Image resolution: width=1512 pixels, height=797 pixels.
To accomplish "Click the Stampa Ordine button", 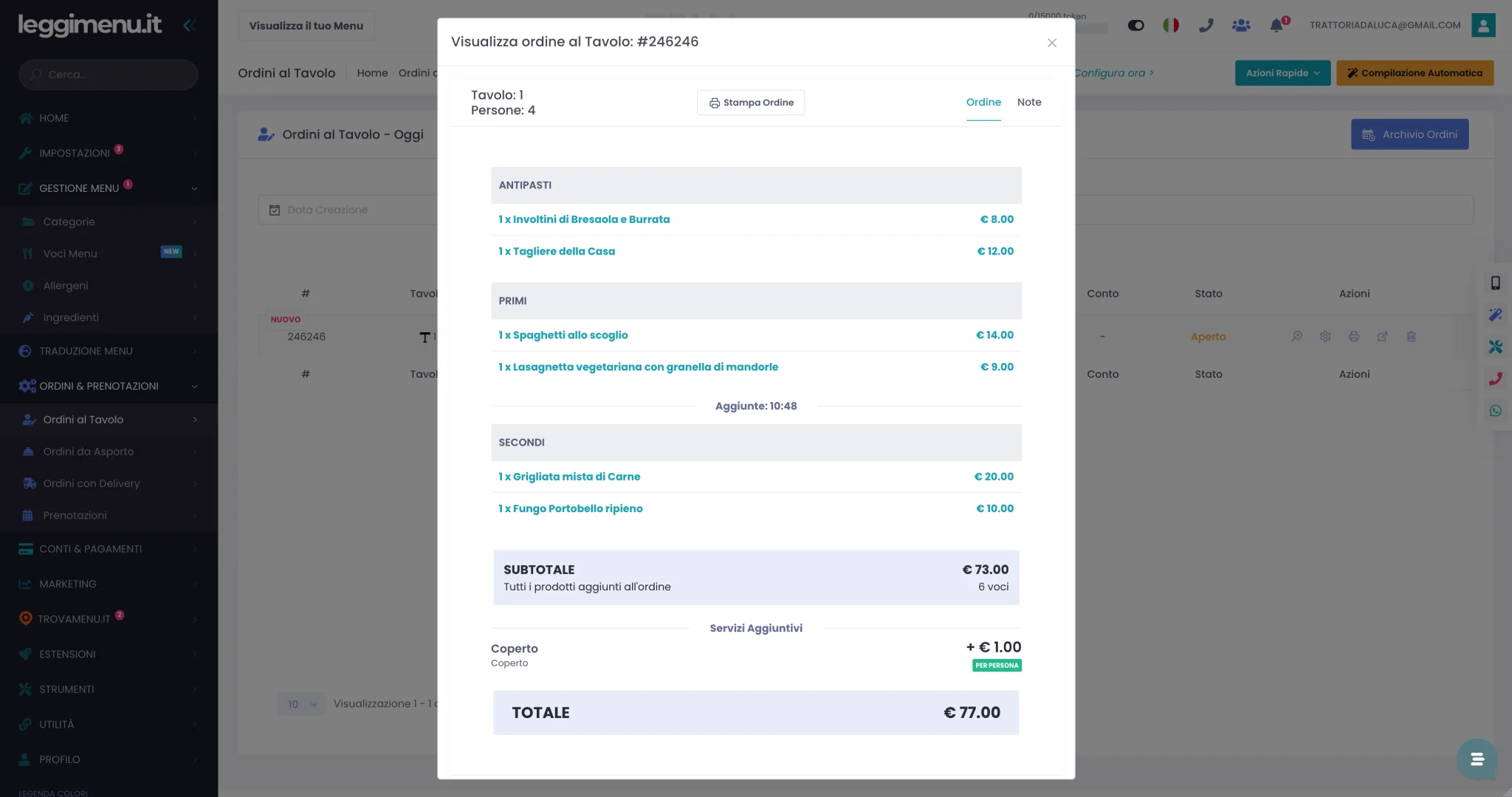I will click(751, 103).
